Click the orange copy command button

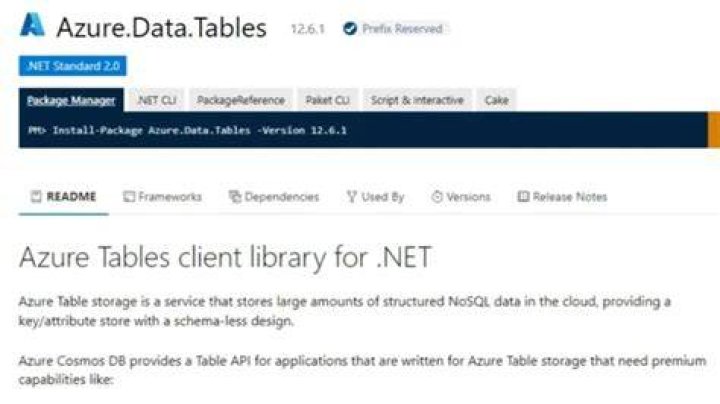714,130
